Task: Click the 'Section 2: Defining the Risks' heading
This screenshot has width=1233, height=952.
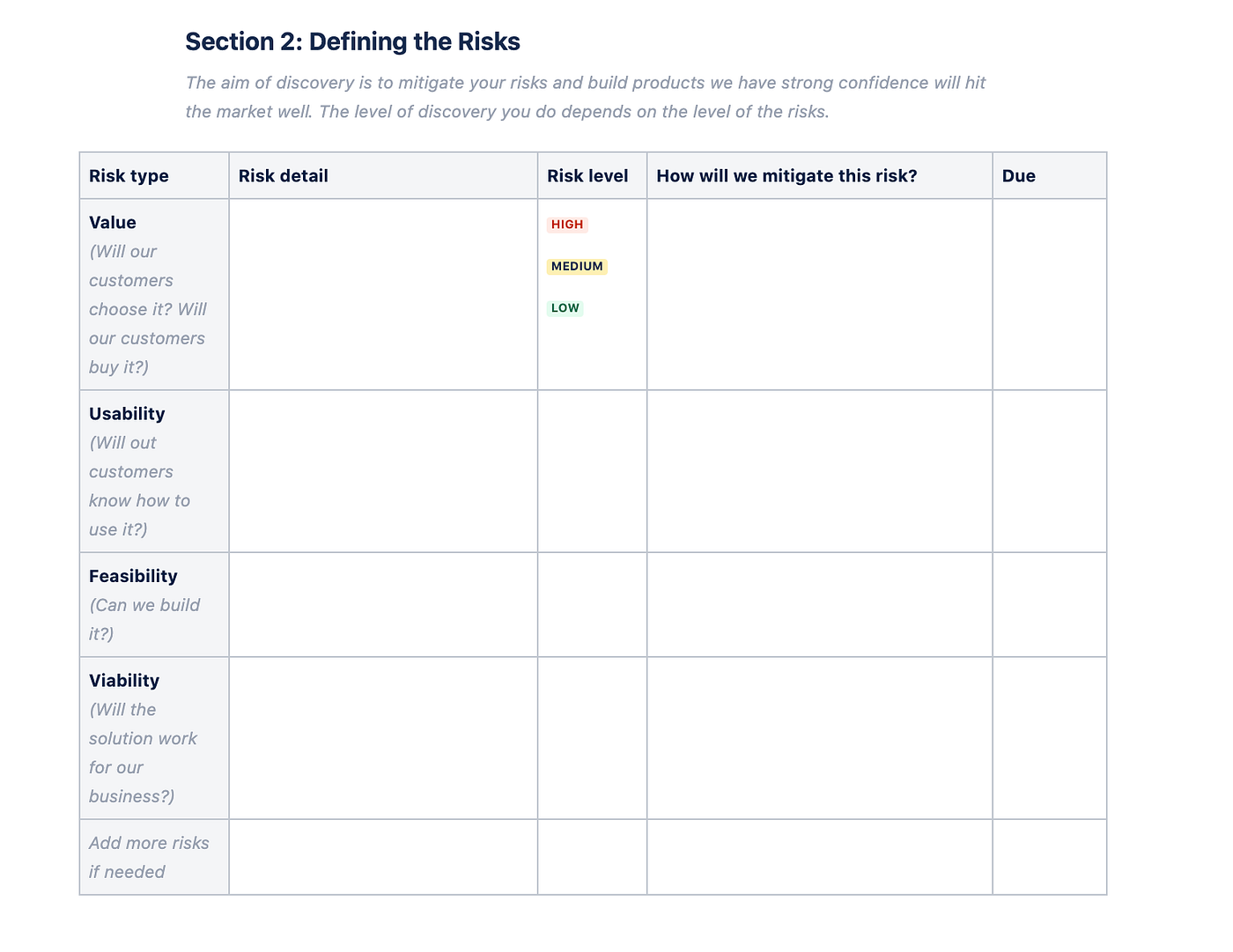Action: [x=352, y=41]
